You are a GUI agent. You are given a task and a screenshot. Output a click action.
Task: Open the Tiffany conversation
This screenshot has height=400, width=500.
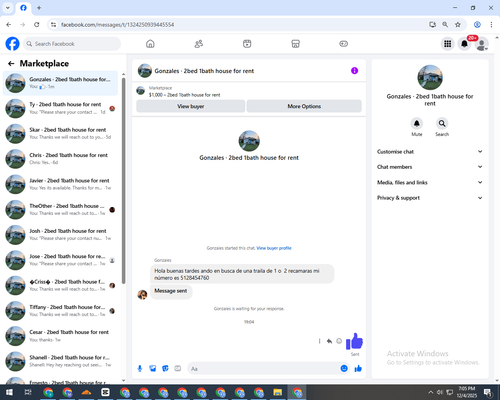(60, 311)
